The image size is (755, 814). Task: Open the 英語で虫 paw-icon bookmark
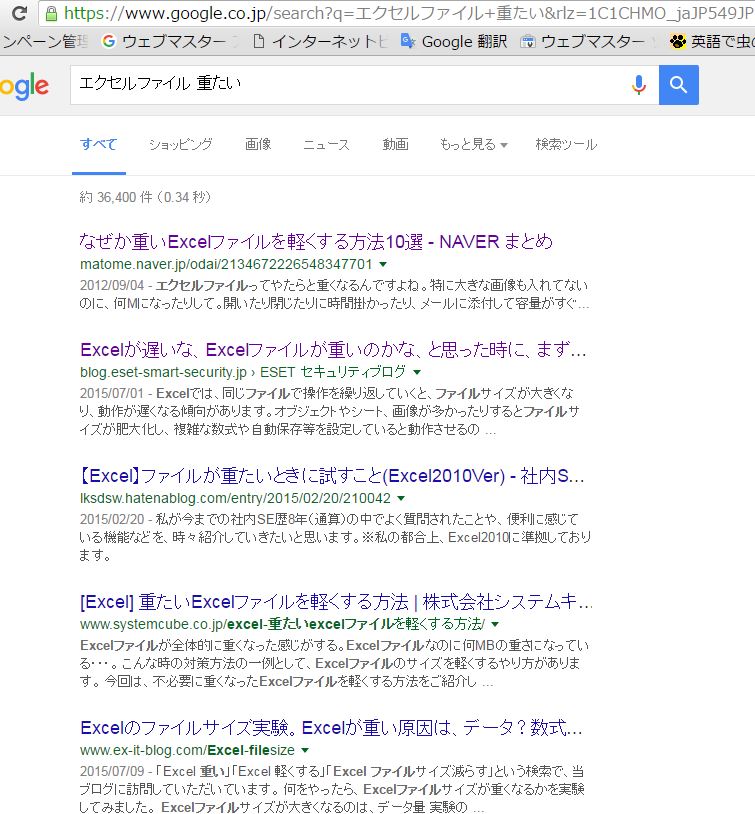pyautogui.click(x=713, y=42)
